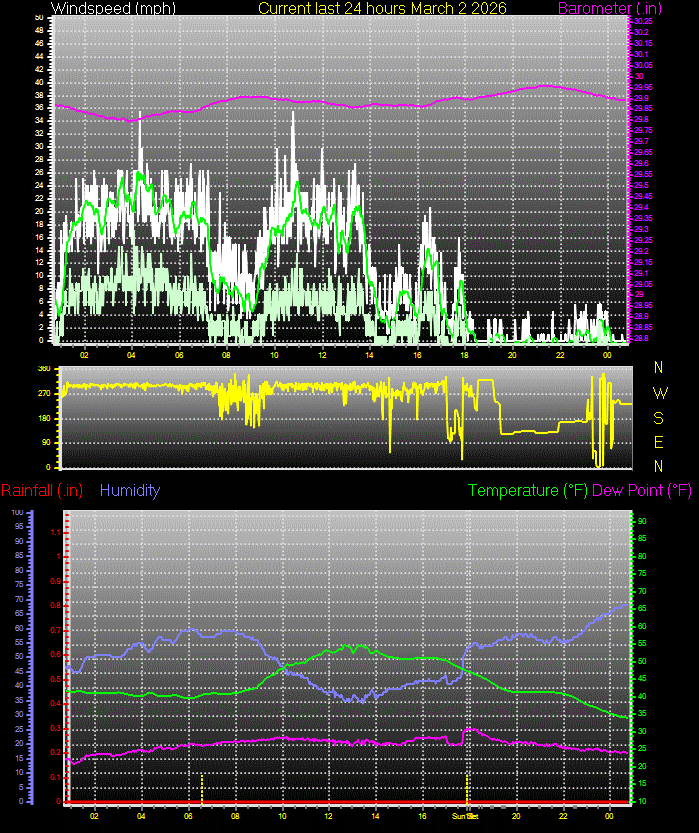
Task: Click the blue Humidity legend label
Action: (x=130, y=490)
